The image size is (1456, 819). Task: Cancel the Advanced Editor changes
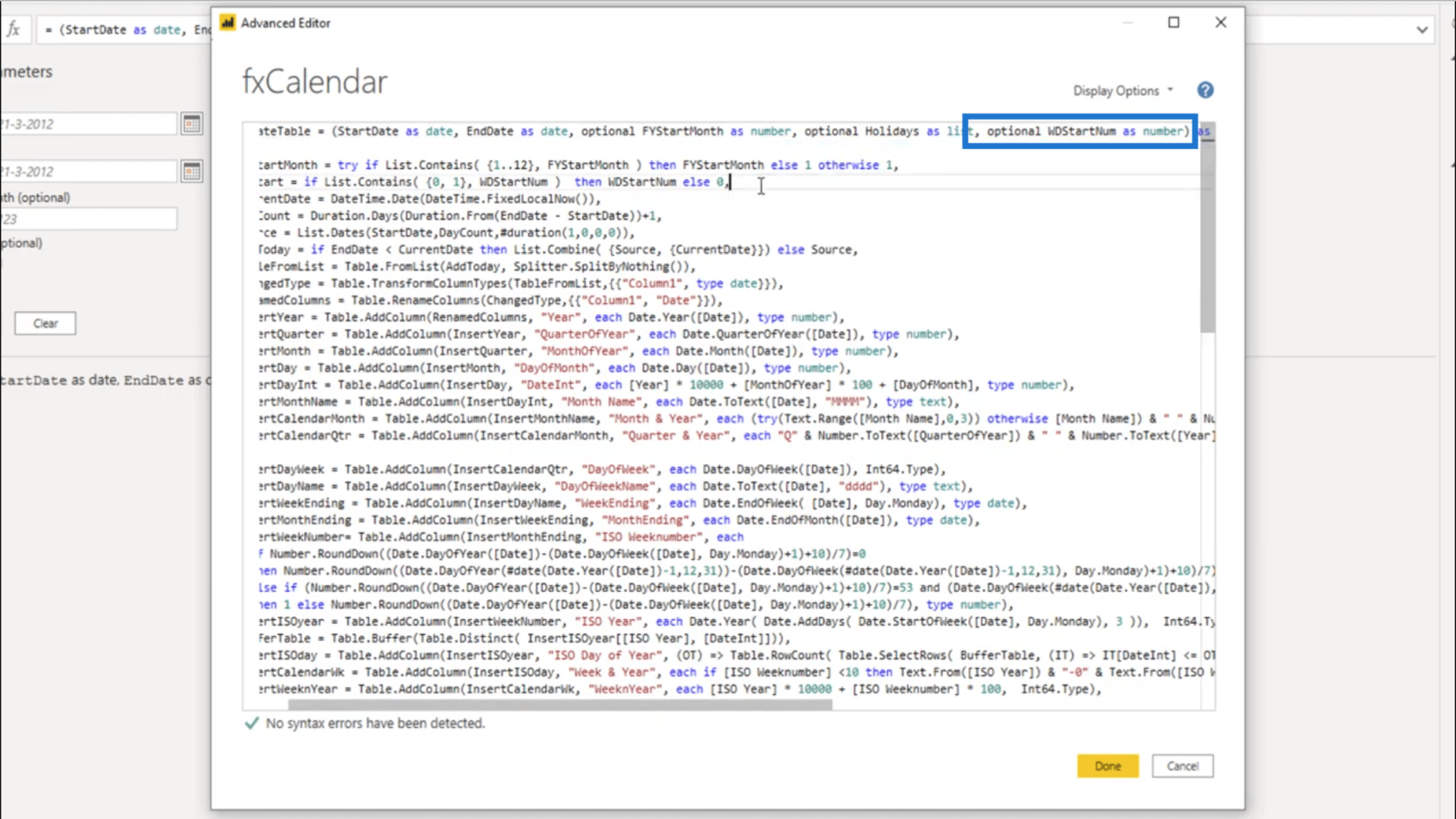(1182, 766)
